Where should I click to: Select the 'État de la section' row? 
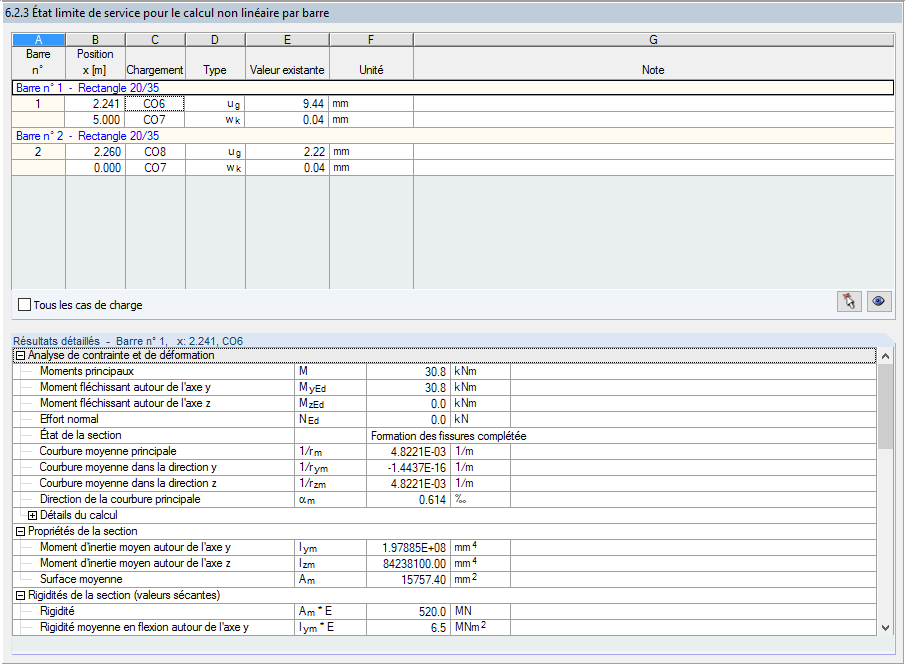coord(444,436)
